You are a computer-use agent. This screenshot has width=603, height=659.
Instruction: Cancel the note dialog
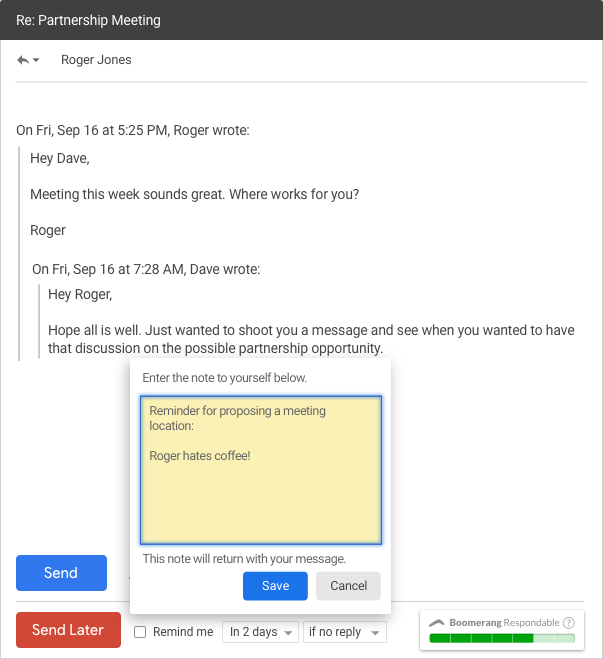coord(348,586)
